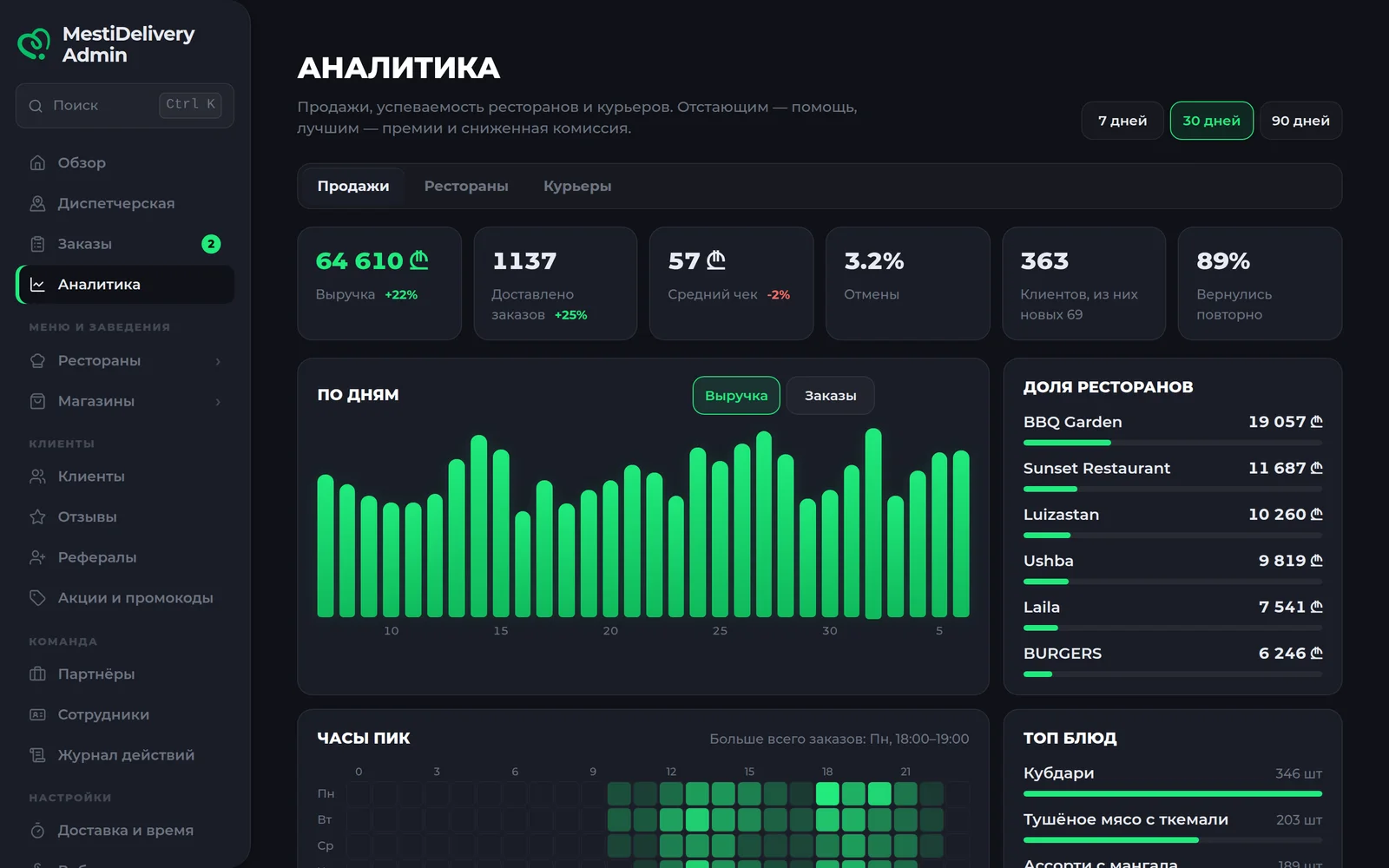1389x868 pixels.
Task: Expand the Магазины submenu chevron
Action: coord(218,402)
